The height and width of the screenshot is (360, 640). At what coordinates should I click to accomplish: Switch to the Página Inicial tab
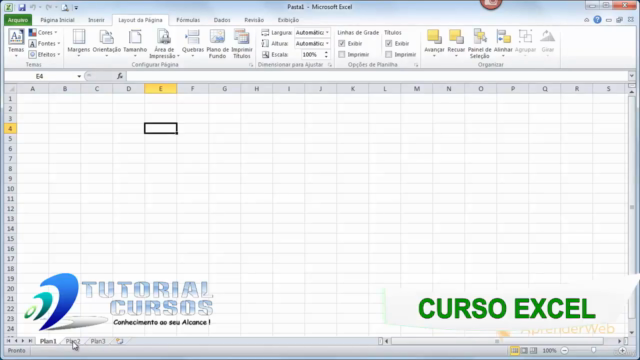[57, 20]
